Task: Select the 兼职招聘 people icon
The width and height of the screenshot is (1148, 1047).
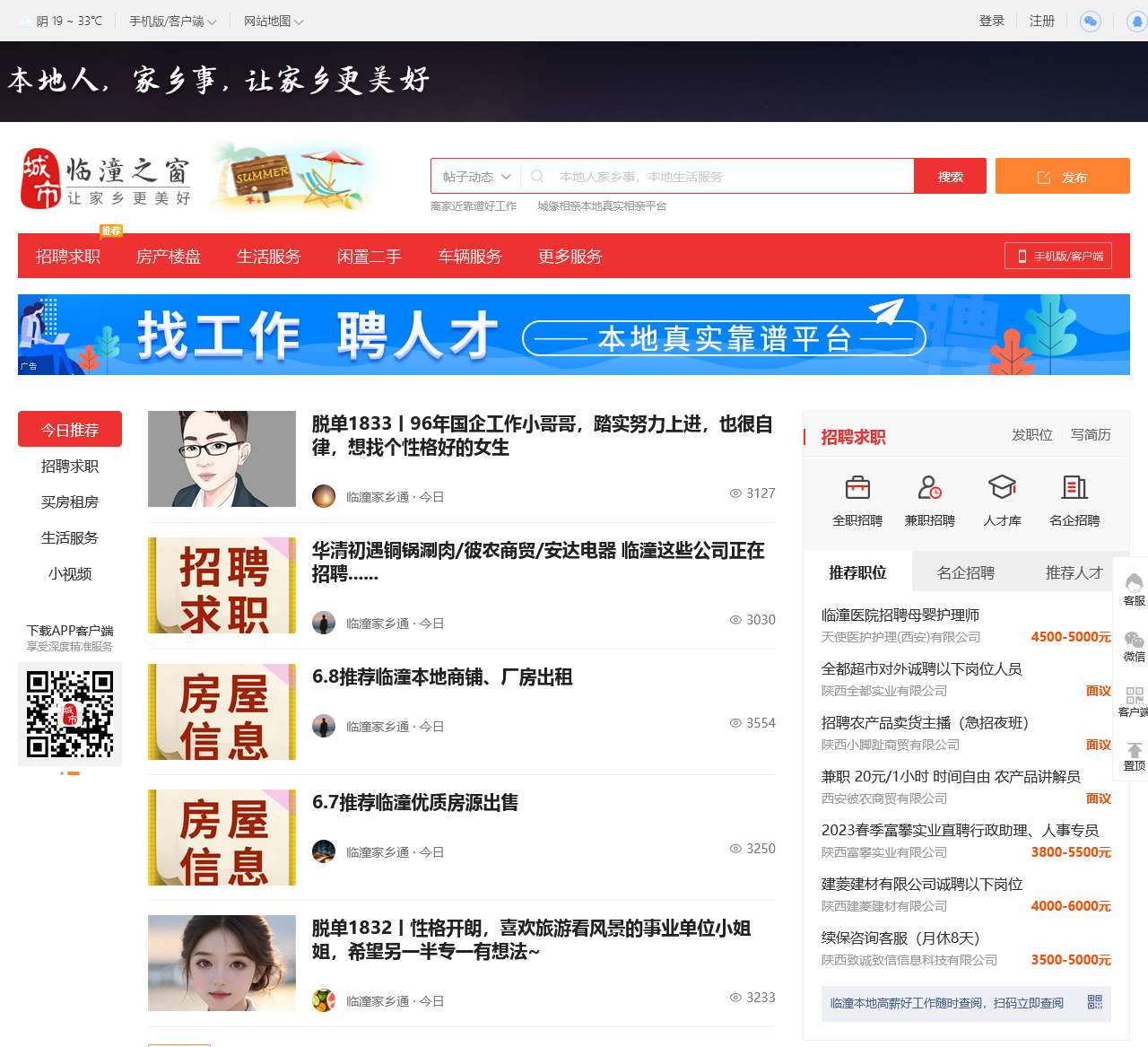Action: point(930,489)
